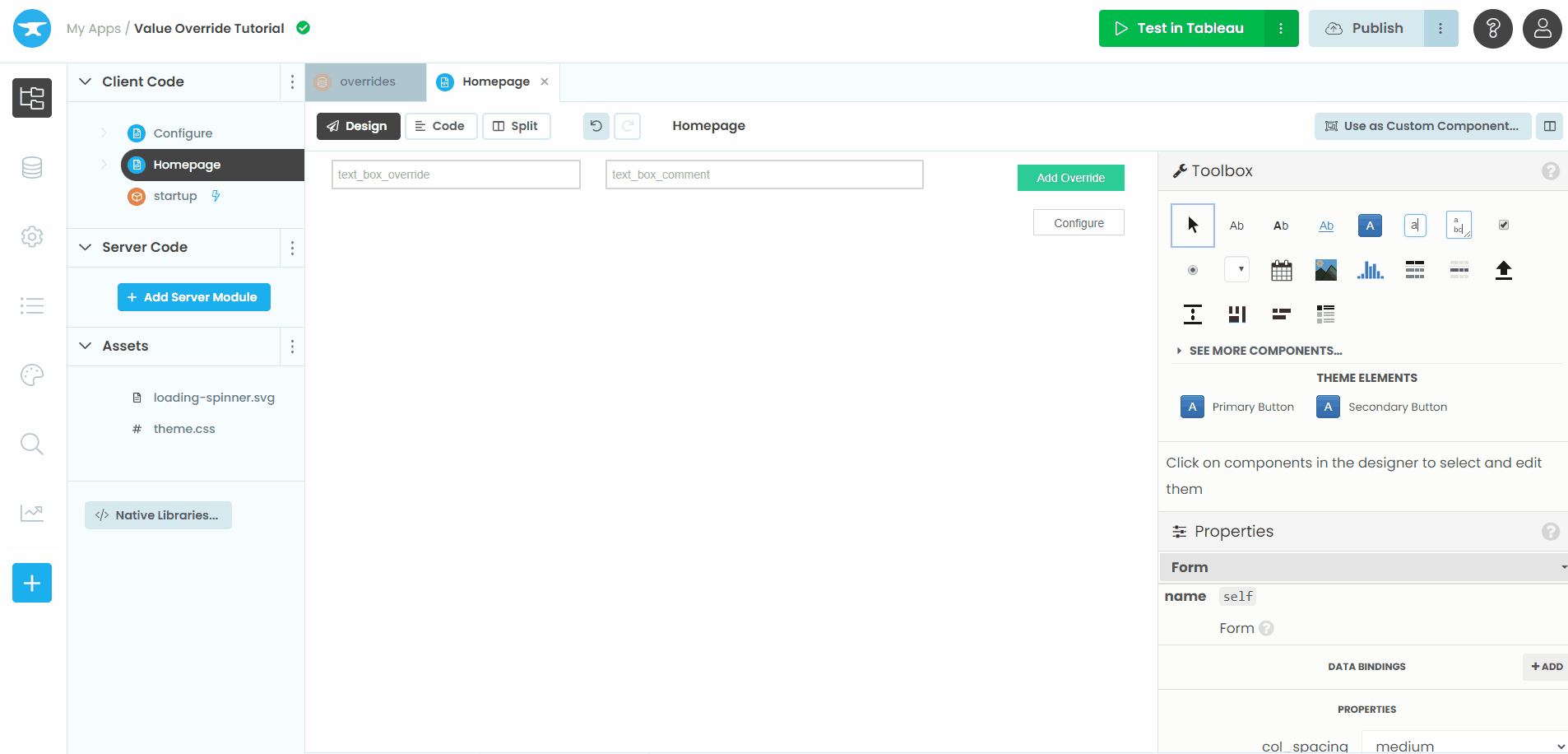Click the Add Override button
The width and height of the screenshot is (1568, 754).
coord(1070,178)
